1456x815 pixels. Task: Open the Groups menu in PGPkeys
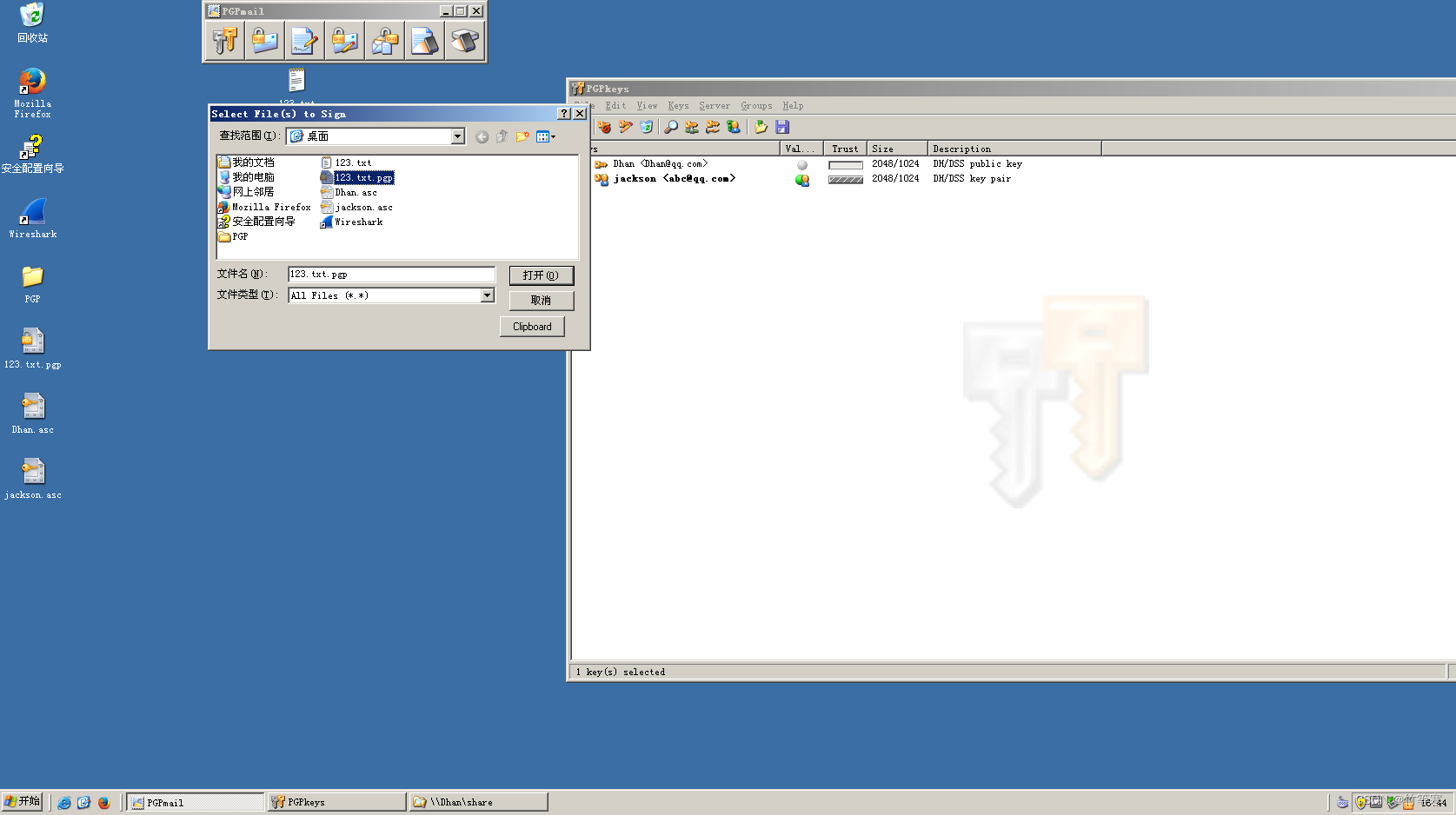756,106
